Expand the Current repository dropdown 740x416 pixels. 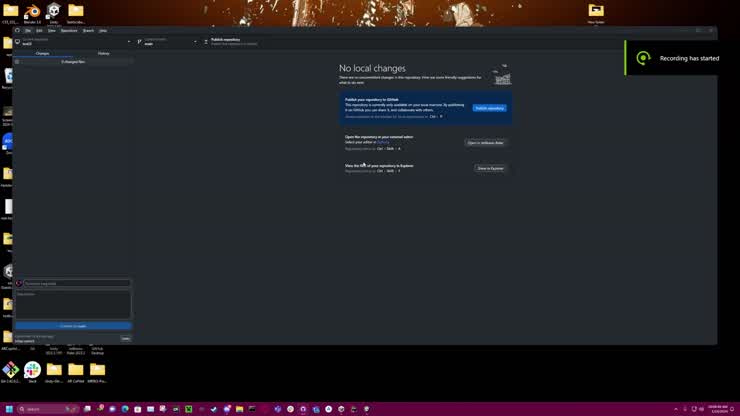(75, 41)
